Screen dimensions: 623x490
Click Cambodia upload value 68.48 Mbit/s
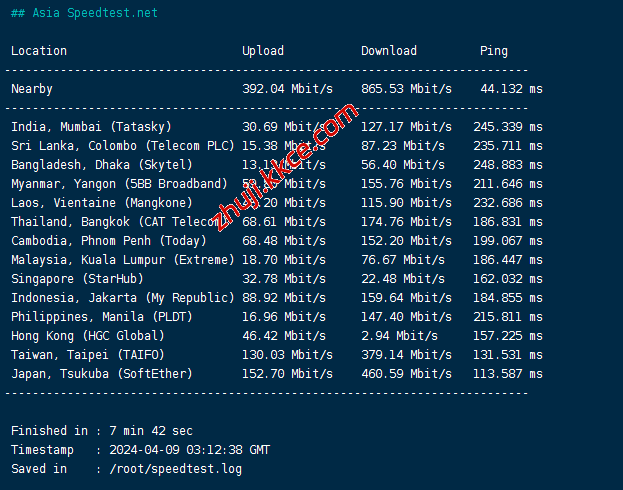pos(287,241)
